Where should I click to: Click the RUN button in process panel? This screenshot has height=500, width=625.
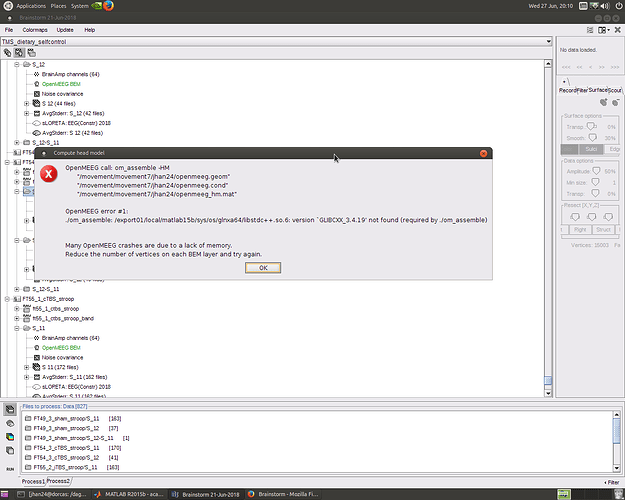10,467
